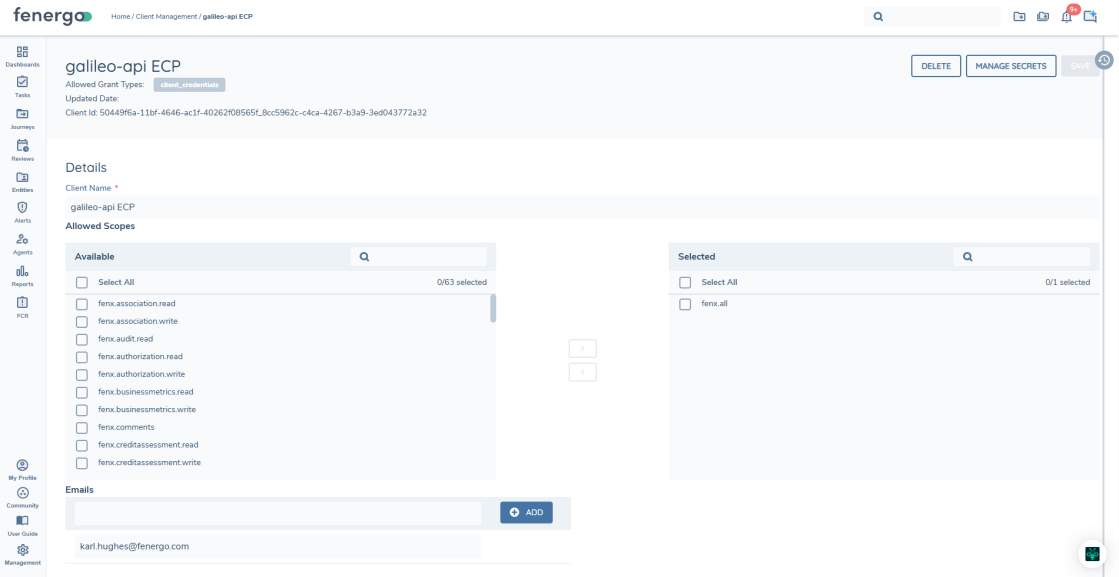Click the Emails input field
1119x577 pixels.
tap(278, 513)
